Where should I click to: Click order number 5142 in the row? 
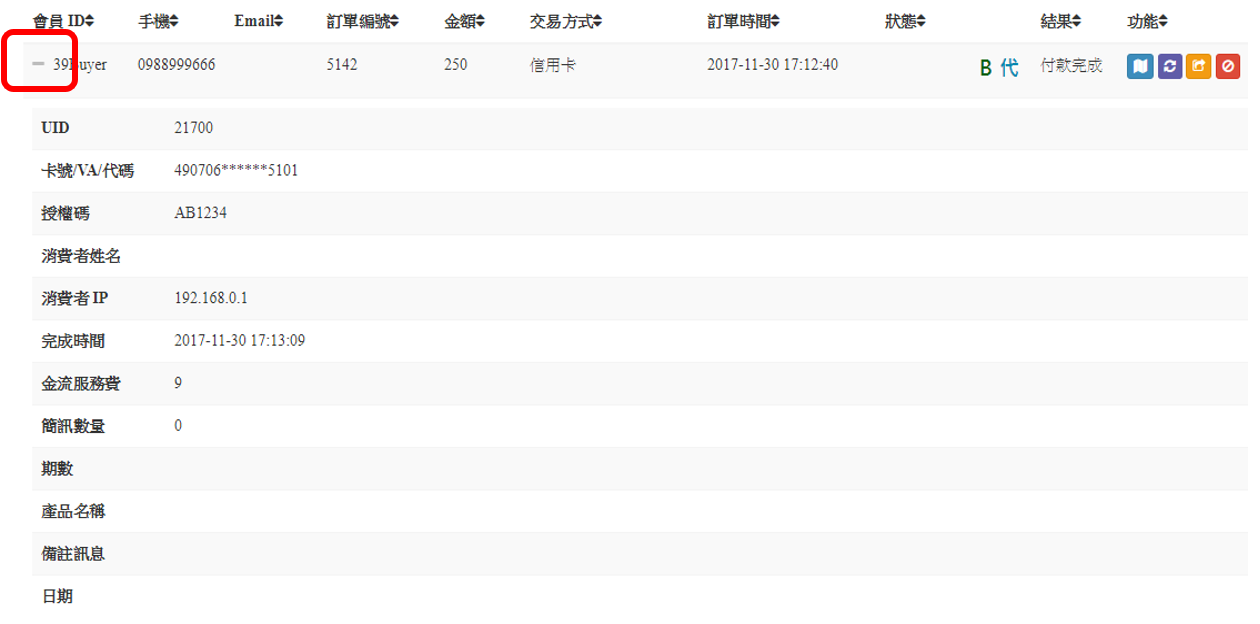tap(342, 65)
